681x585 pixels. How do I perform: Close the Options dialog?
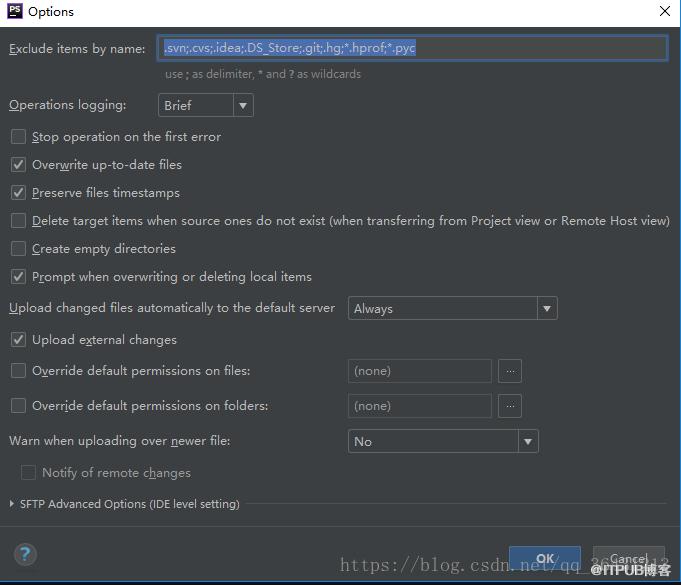(x=664, y=11)
